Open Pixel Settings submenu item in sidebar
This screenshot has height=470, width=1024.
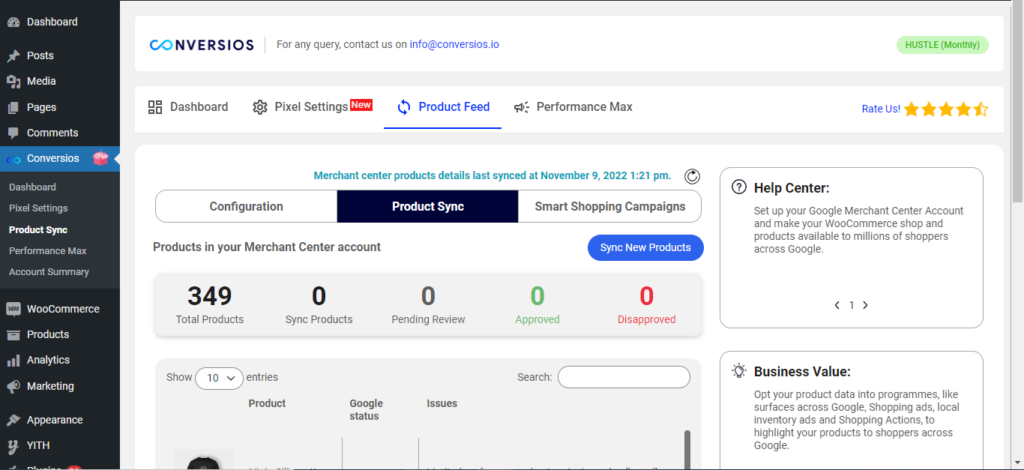[x=39, y=208]
